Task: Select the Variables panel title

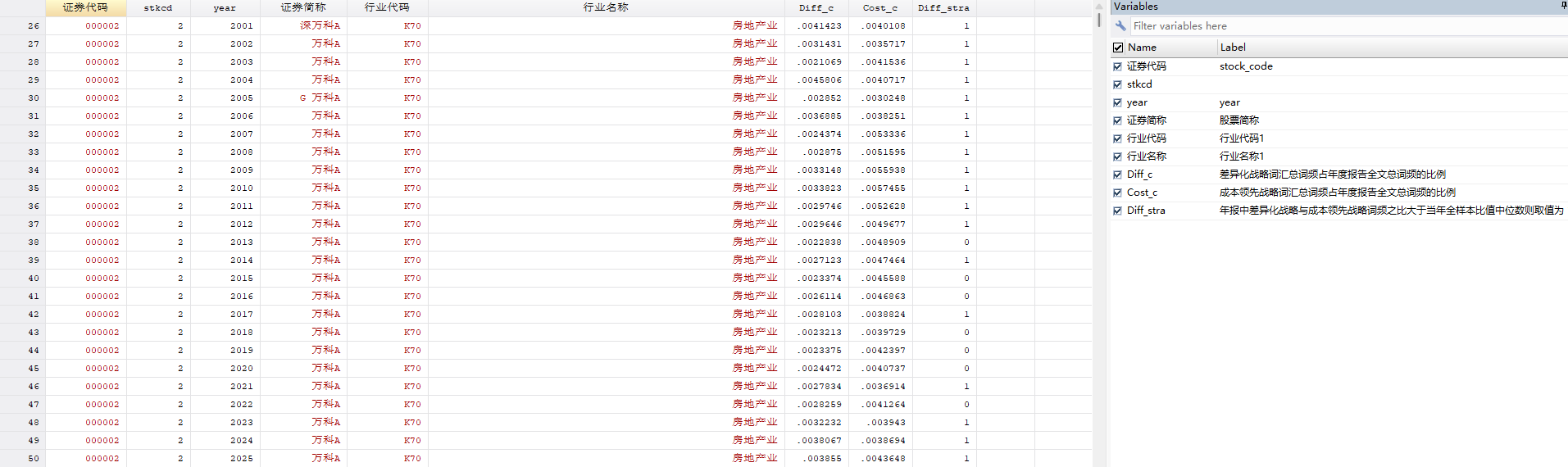Action: tap(1135, 6)
